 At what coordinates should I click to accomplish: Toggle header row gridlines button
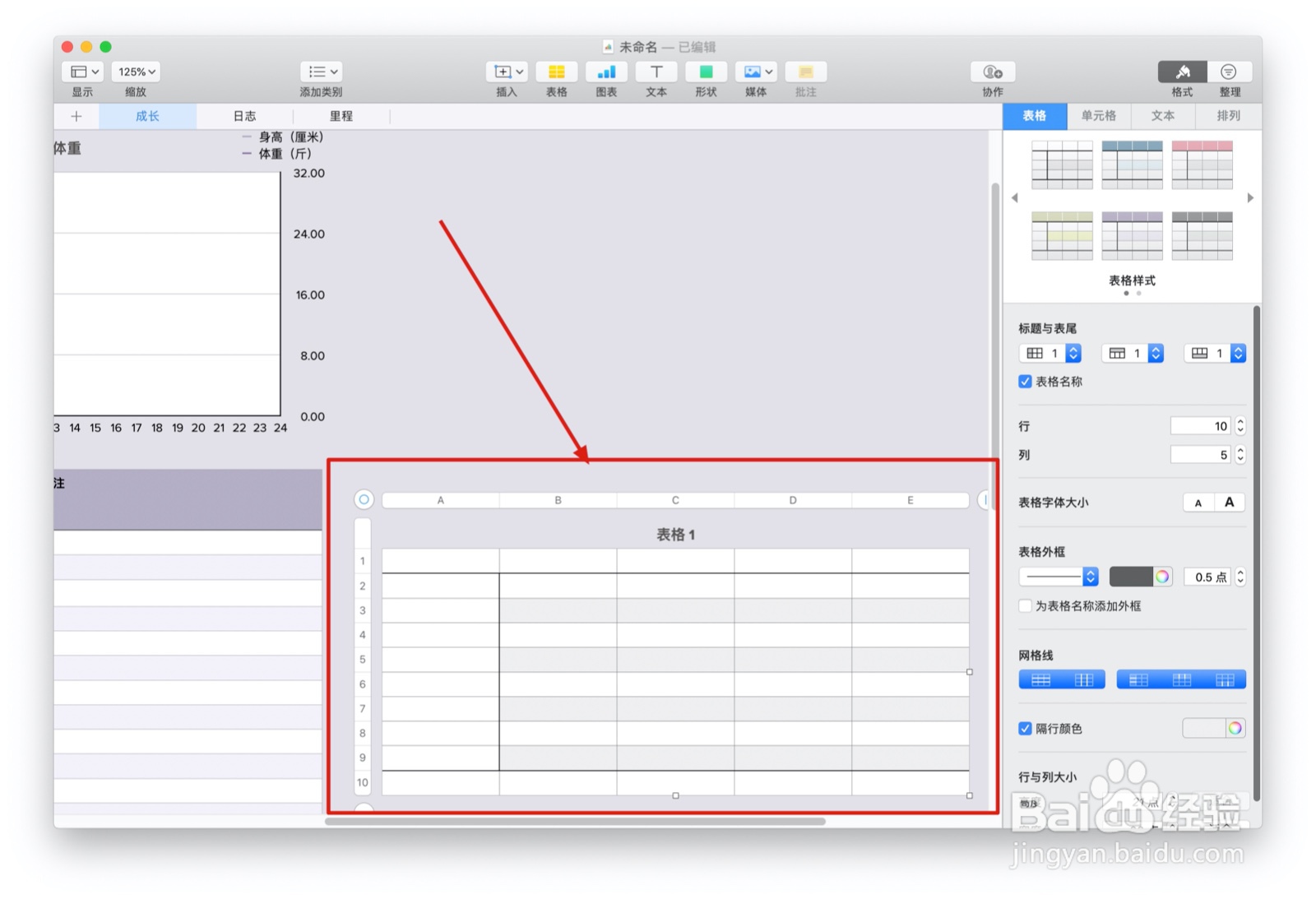1182,680
